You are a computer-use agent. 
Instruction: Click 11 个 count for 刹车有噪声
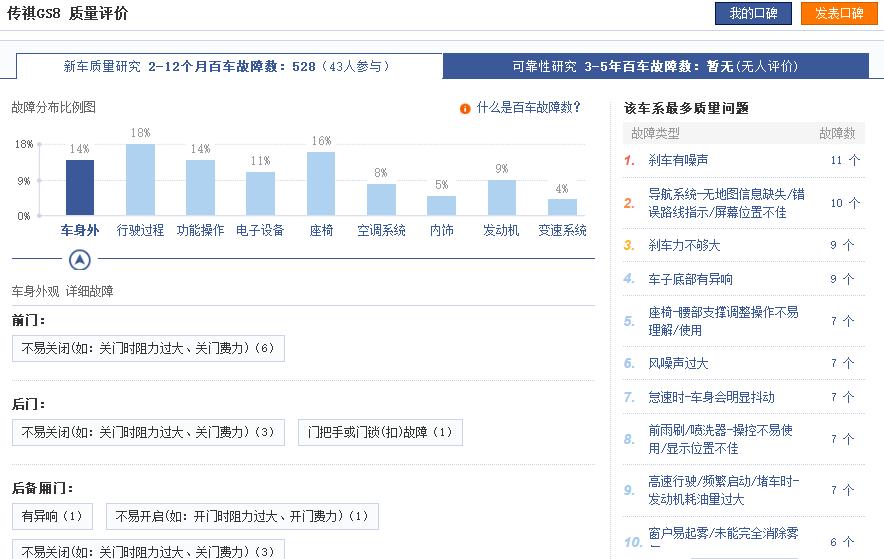(x=845, y=161)
